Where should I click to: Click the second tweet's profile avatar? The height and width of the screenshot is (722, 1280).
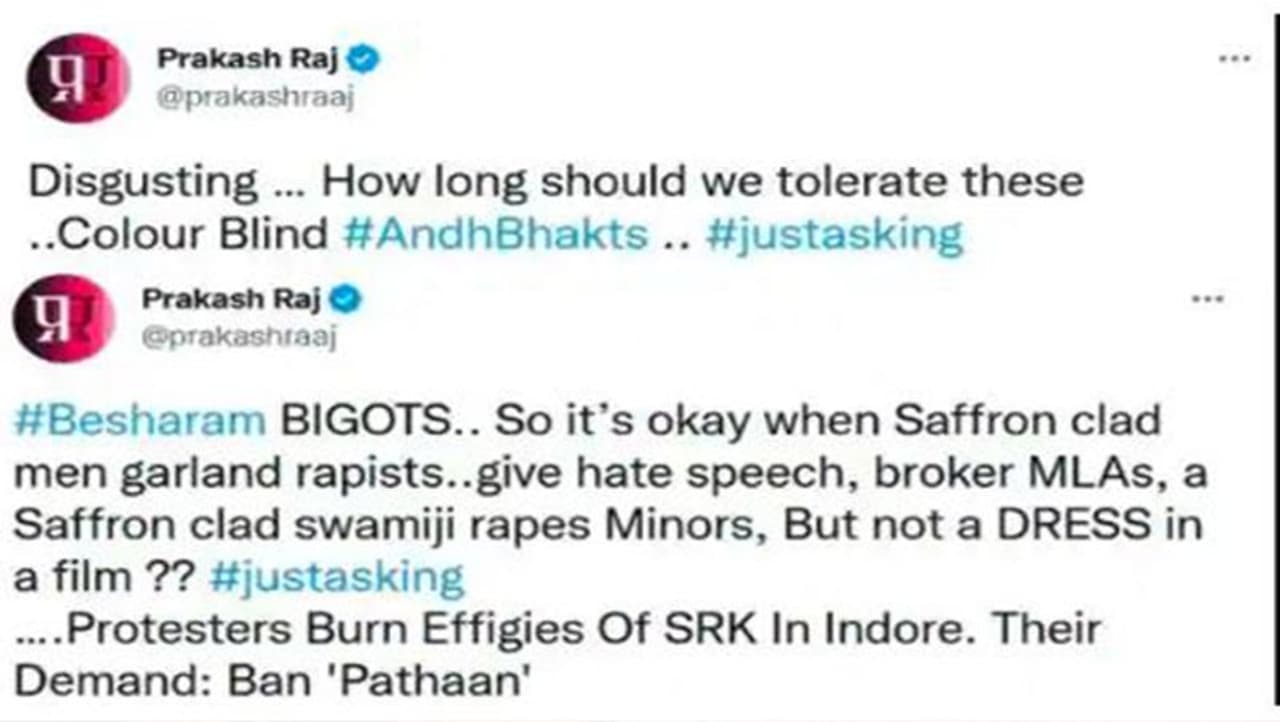tap(64, 318)
